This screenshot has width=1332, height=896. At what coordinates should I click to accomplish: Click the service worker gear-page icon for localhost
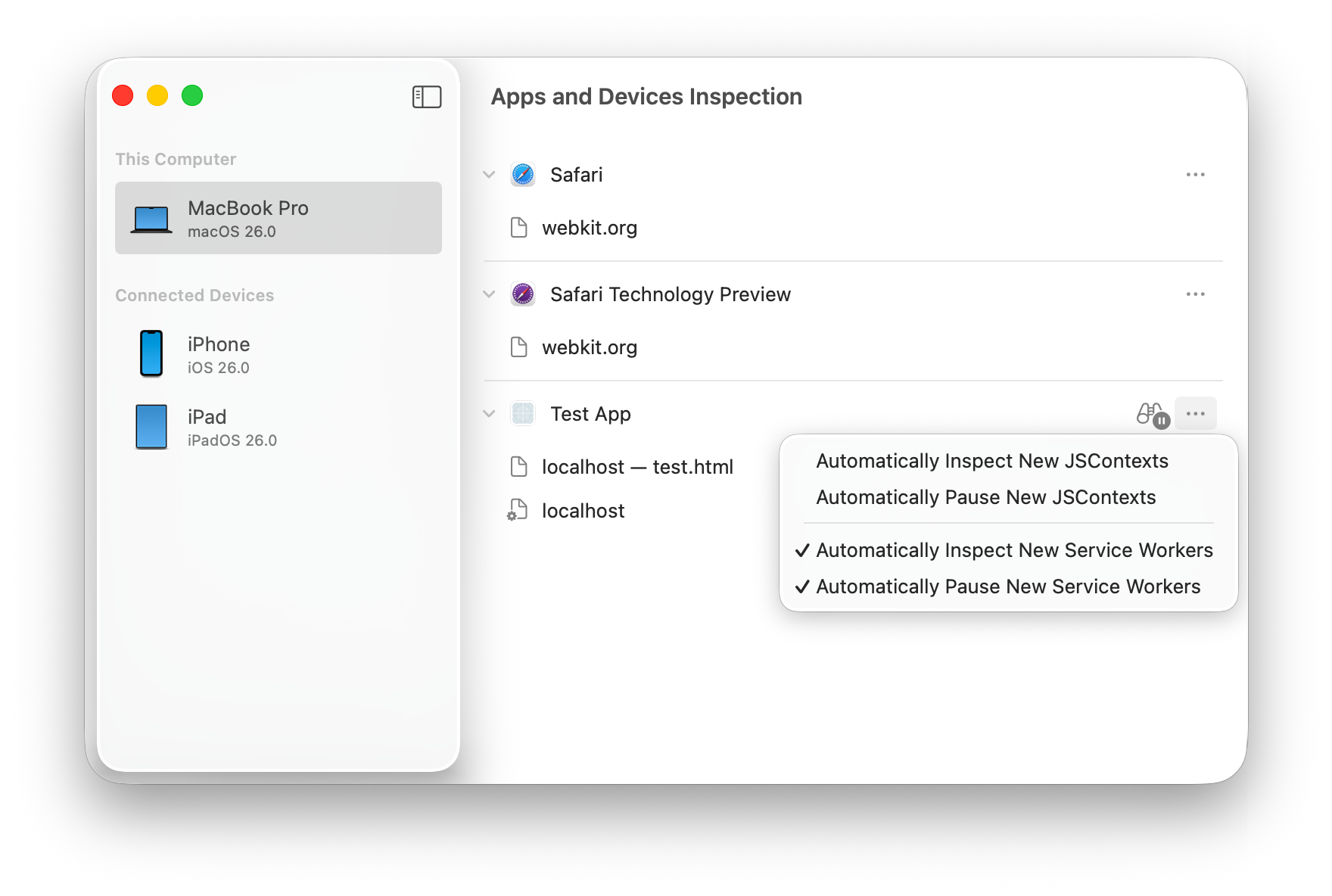coord(518,510)
